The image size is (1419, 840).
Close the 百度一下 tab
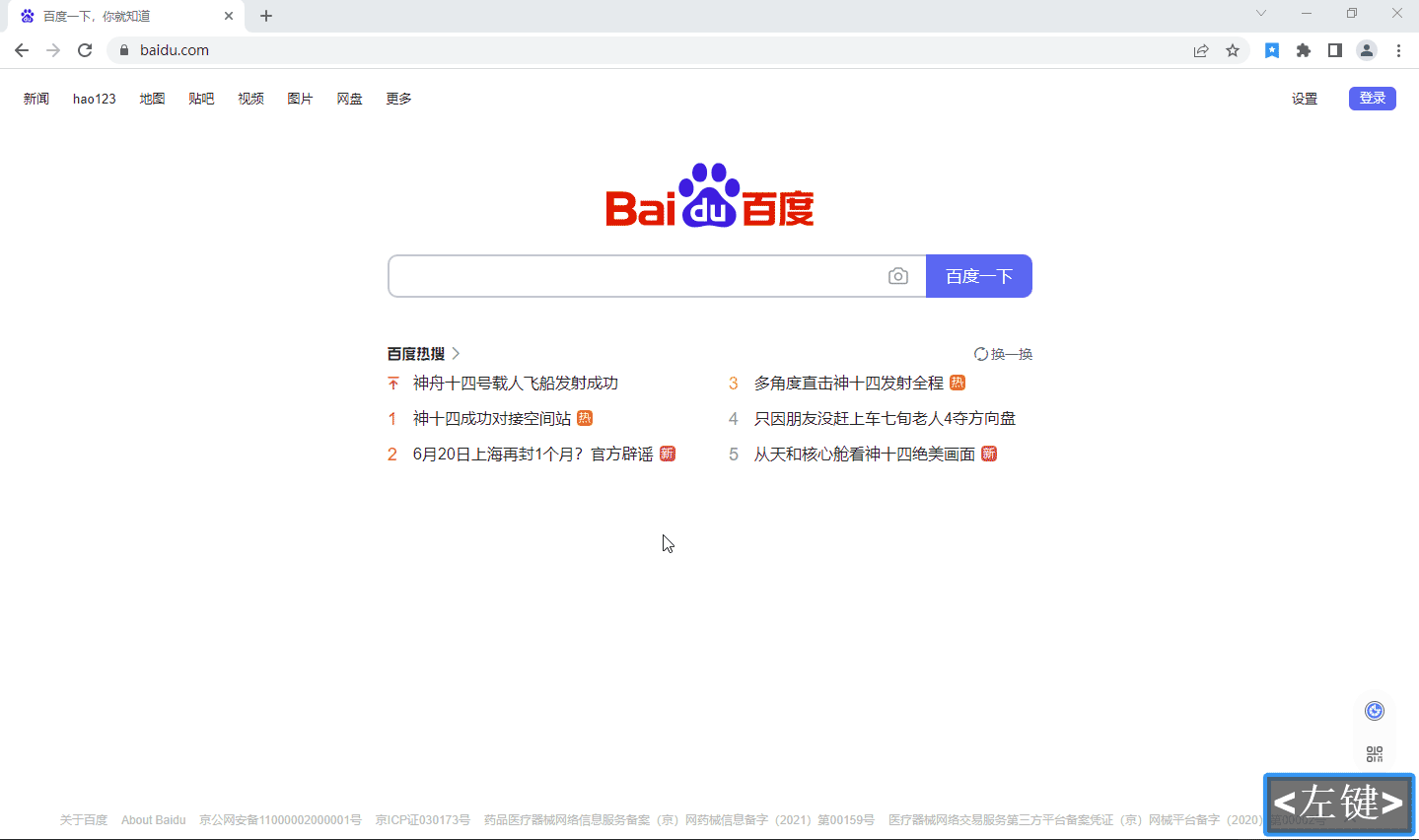click(x=229, y=16)
